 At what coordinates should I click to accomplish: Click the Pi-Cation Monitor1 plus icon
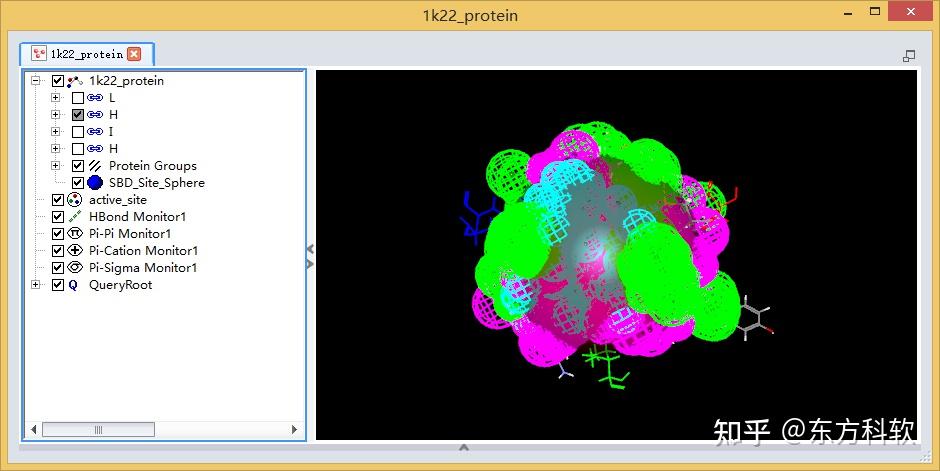(75, 250)
